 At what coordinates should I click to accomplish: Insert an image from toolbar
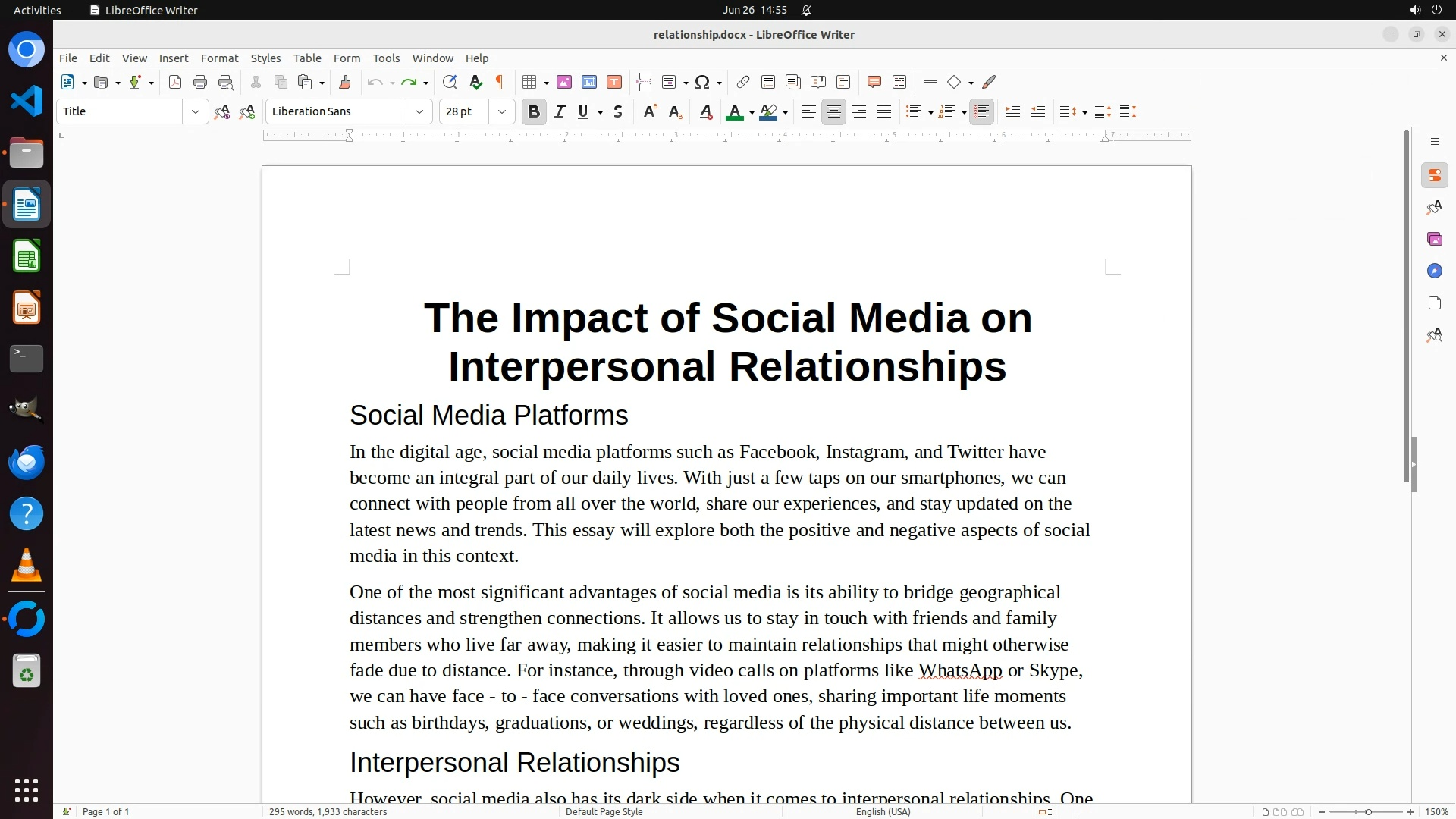point(563,82)
